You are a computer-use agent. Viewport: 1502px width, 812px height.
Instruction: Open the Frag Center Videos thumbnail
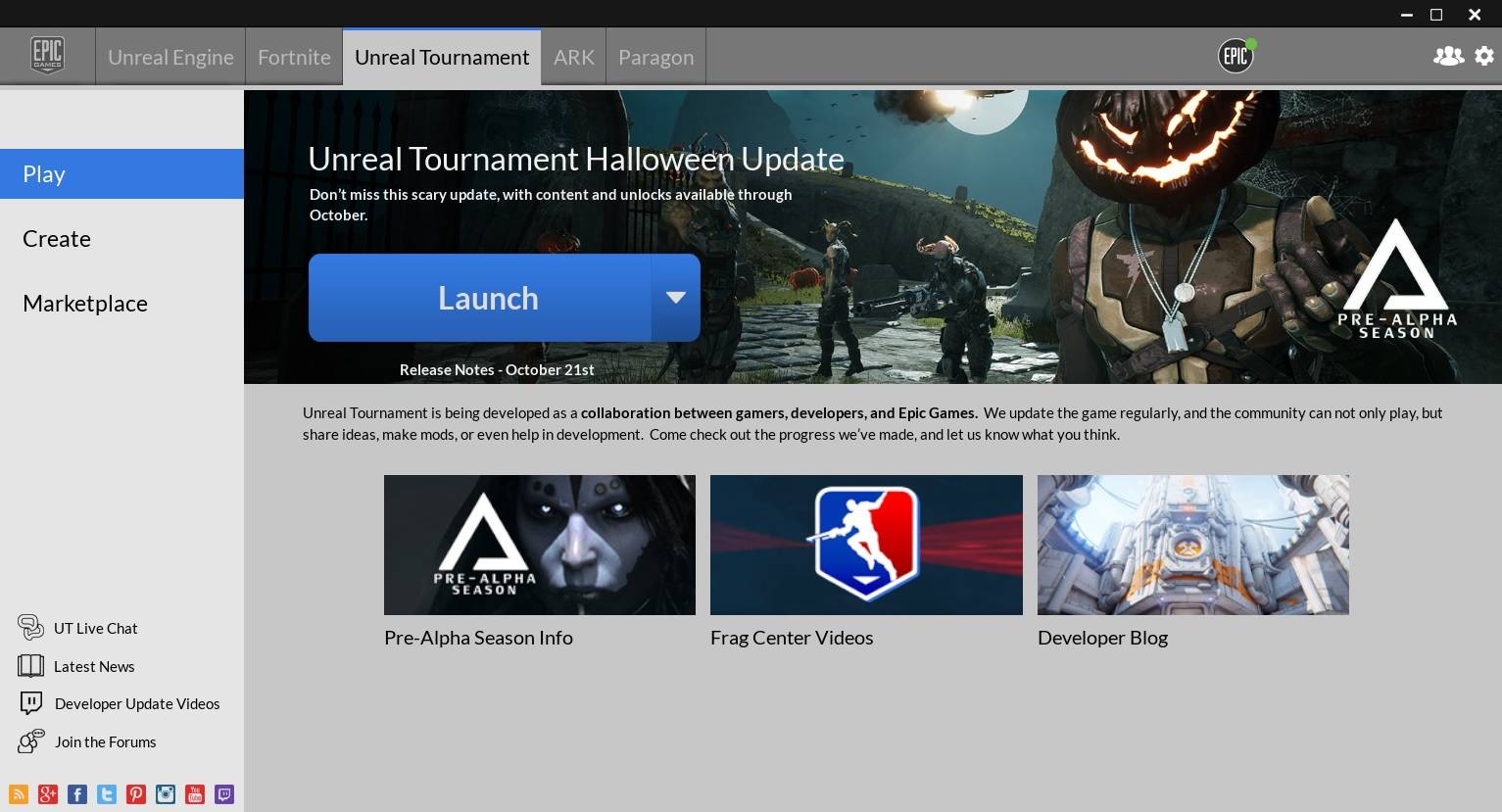point(866,545)
